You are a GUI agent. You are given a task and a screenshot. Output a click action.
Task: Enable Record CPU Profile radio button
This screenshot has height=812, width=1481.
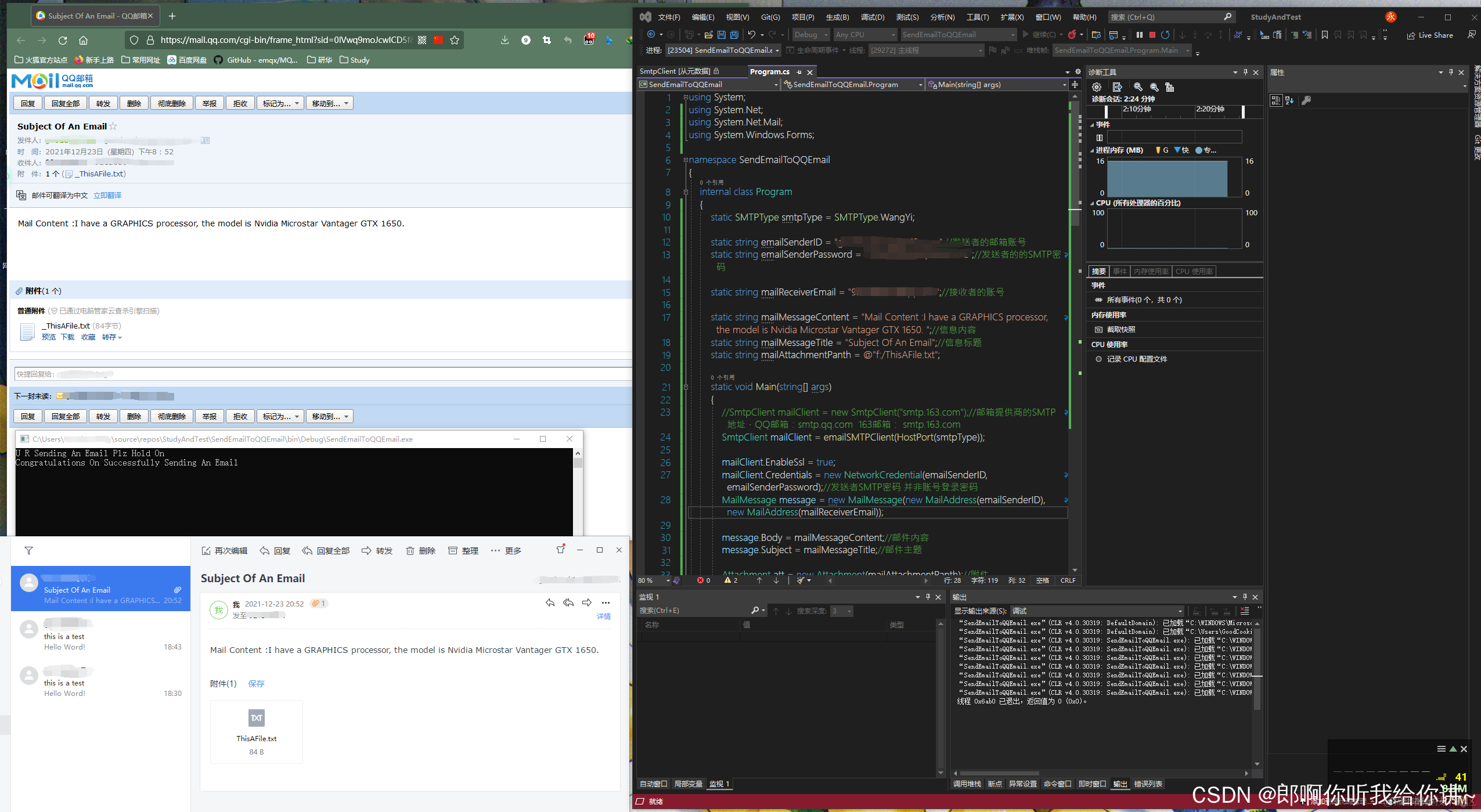click(1098, 359)
